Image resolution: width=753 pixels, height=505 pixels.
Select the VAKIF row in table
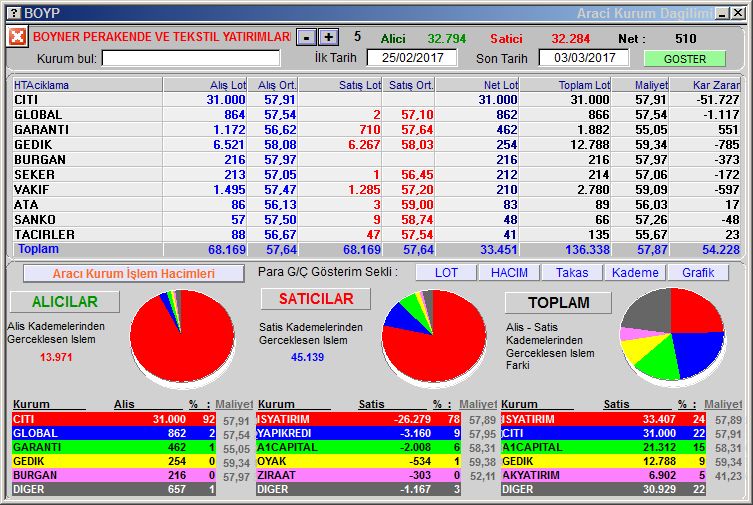tap(376, 190)
